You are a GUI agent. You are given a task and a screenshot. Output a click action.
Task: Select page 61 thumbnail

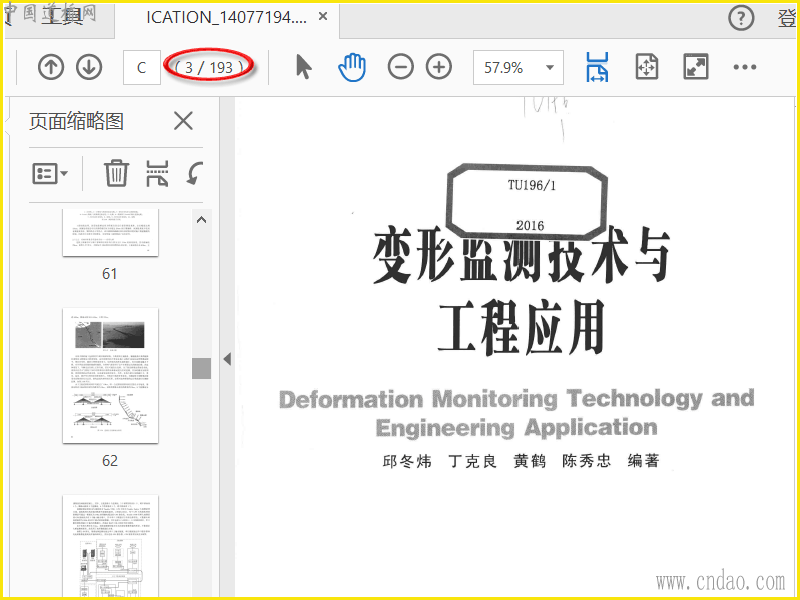pyautogui.click(x=110, y=232)
